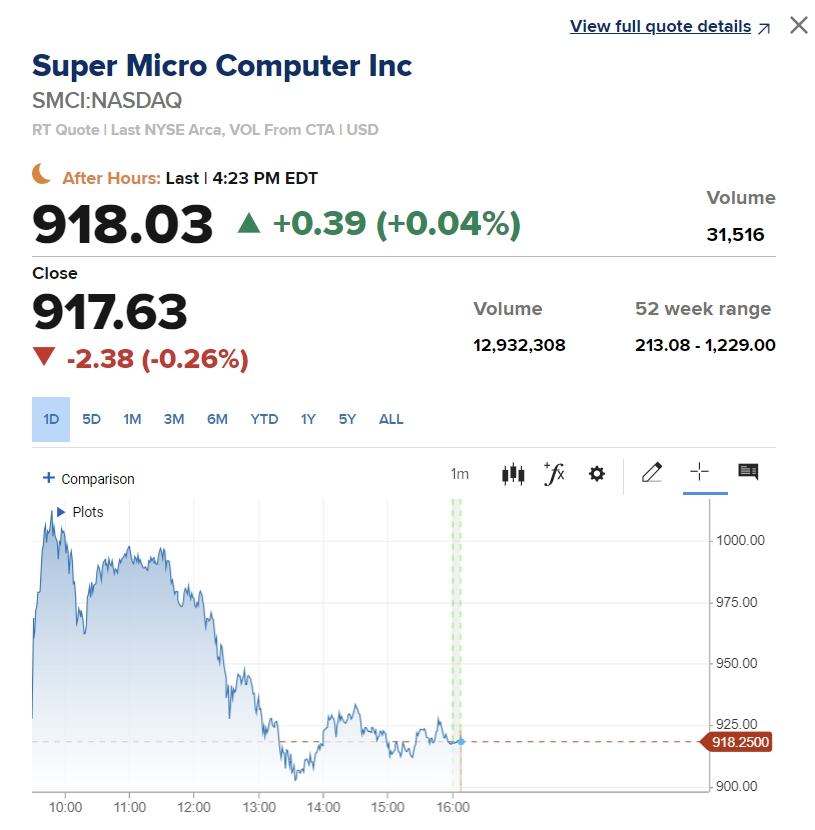Select the YTD range tab
Viewport: 815px width, 830px height.
264,419
